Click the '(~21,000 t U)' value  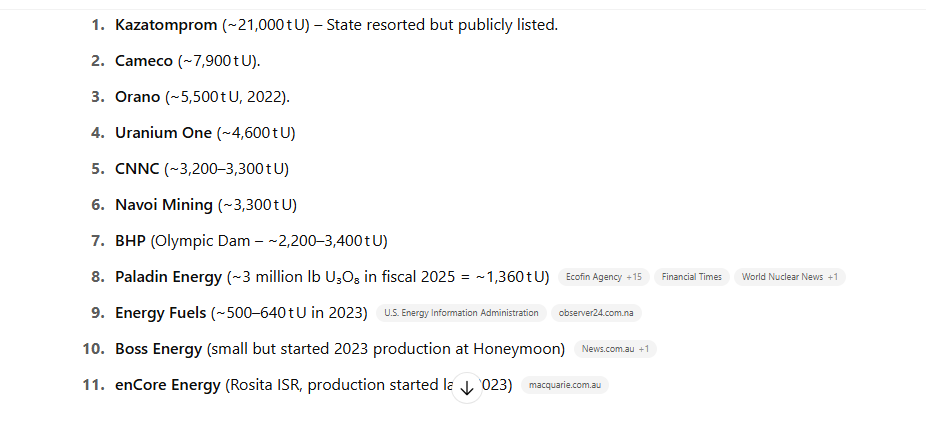pos(266,25)
